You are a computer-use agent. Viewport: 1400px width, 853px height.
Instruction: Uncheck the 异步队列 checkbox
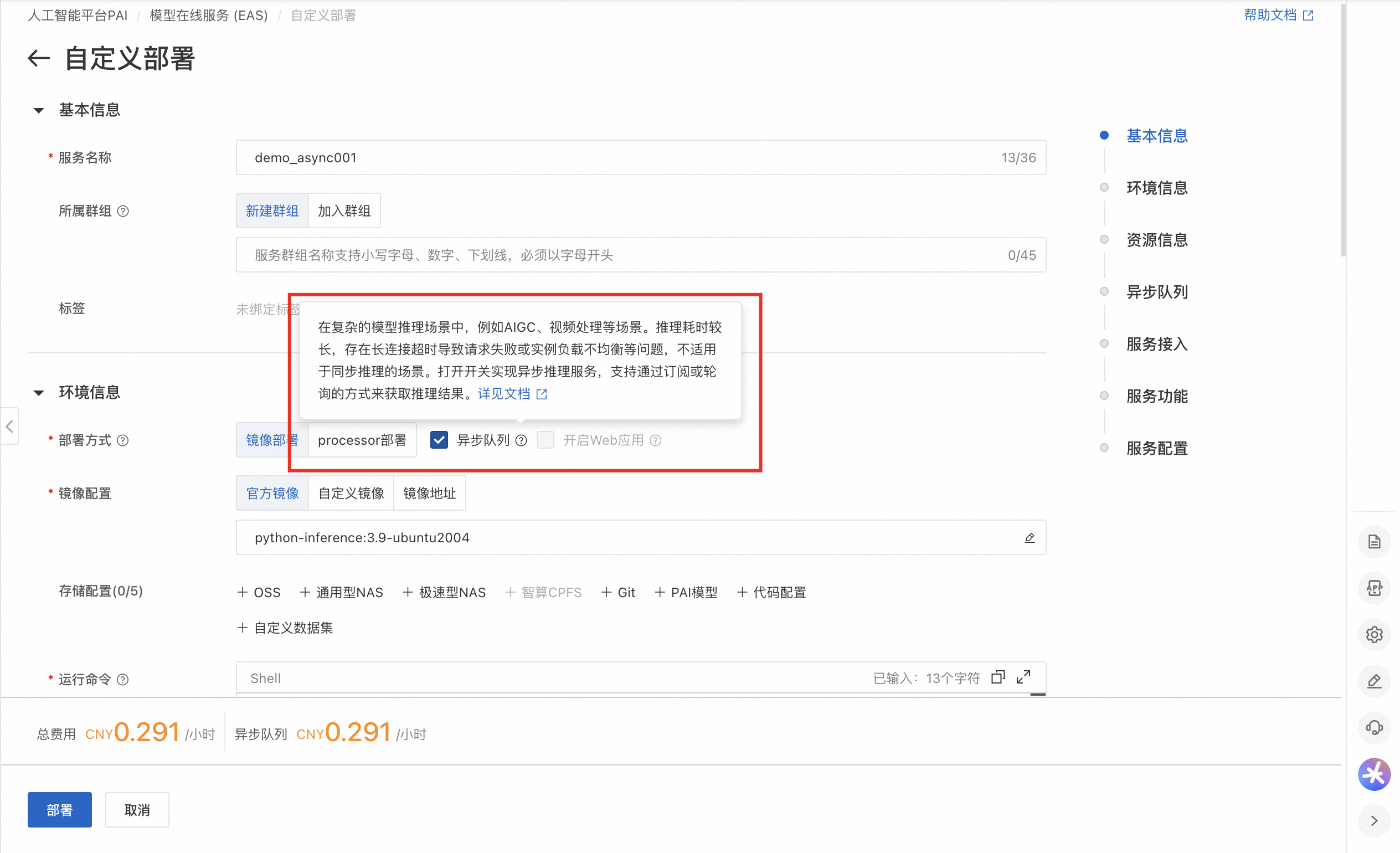[x=439, y=440]
